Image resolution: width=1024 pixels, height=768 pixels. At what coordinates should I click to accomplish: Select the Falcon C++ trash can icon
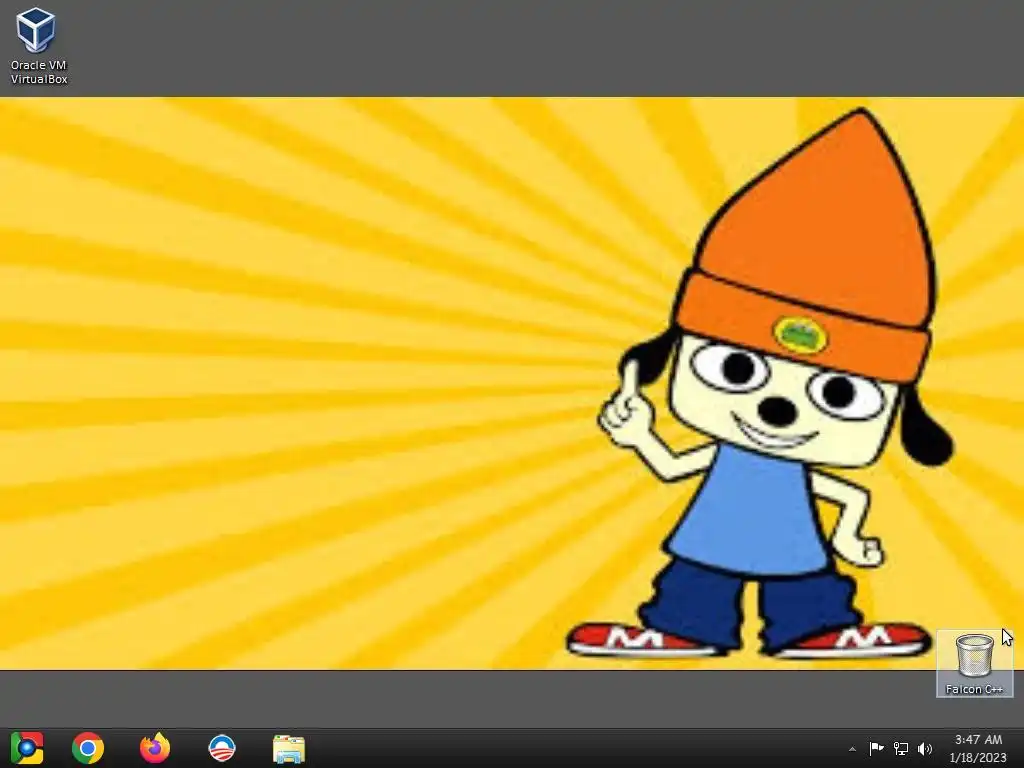[x=974, y=663]
